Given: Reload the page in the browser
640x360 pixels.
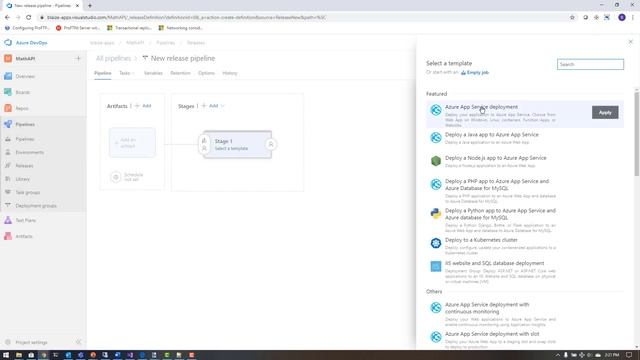Looking at the screenshot, I should (29, 18).
